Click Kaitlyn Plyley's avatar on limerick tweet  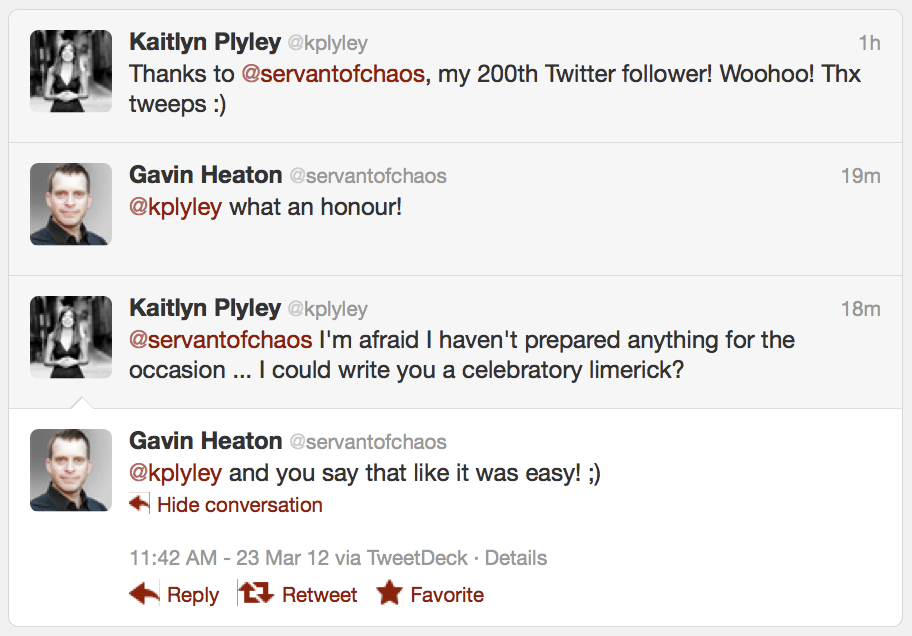[x=71, y=337]
